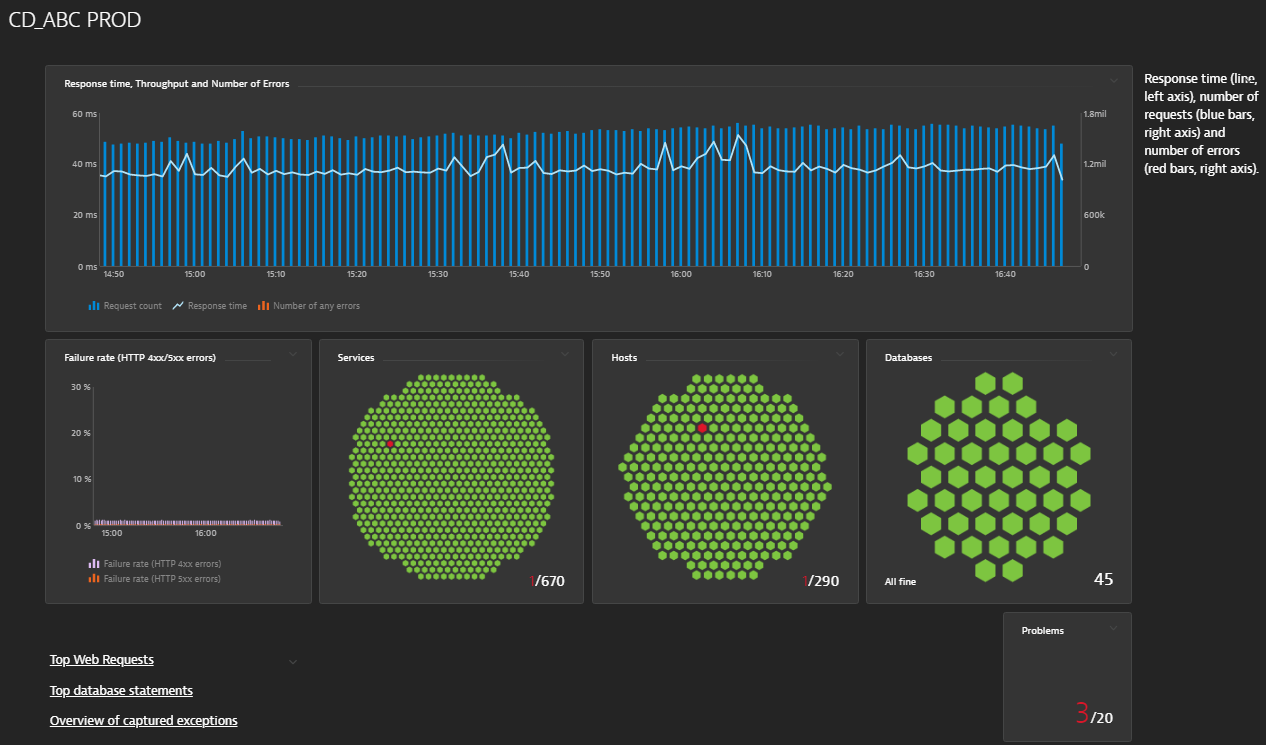Image resolution: width=1266 pixels, height=745 pixels.
Task: Open Top database statements link
Action: [121, 691]
